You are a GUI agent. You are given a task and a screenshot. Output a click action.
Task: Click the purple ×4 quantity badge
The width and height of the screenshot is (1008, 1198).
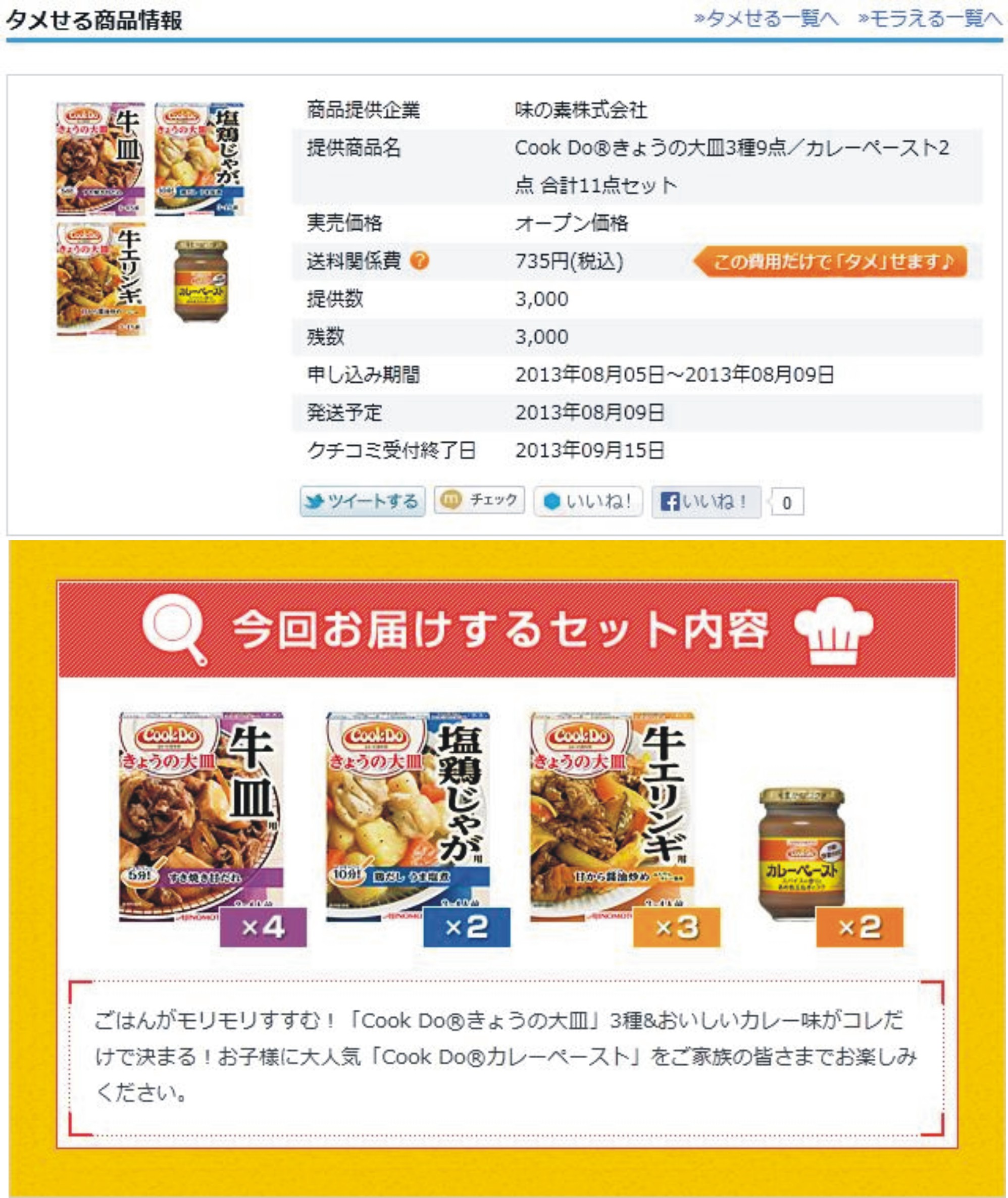tap(263, 926)
